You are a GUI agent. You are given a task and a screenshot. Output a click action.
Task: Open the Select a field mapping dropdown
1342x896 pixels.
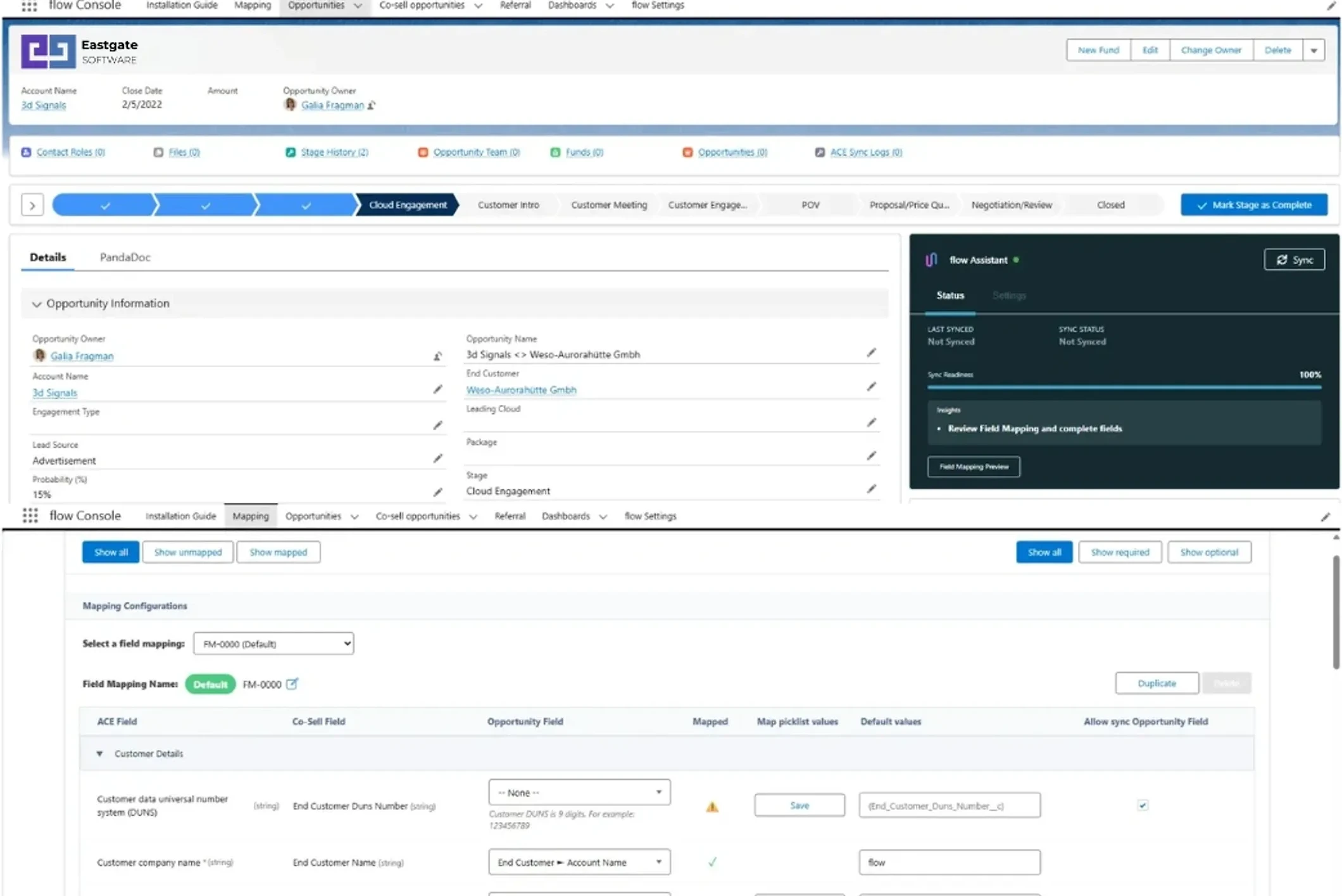tap(273, 644)
